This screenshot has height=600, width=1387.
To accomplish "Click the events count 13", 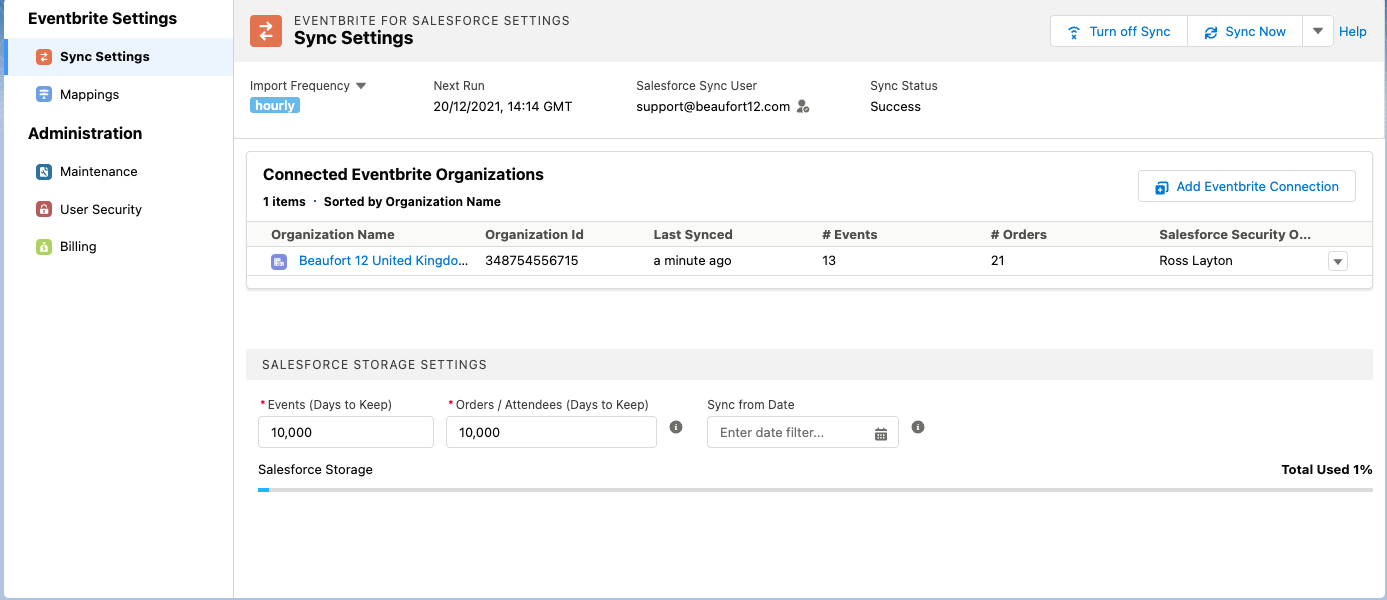I will pos(829,261).
